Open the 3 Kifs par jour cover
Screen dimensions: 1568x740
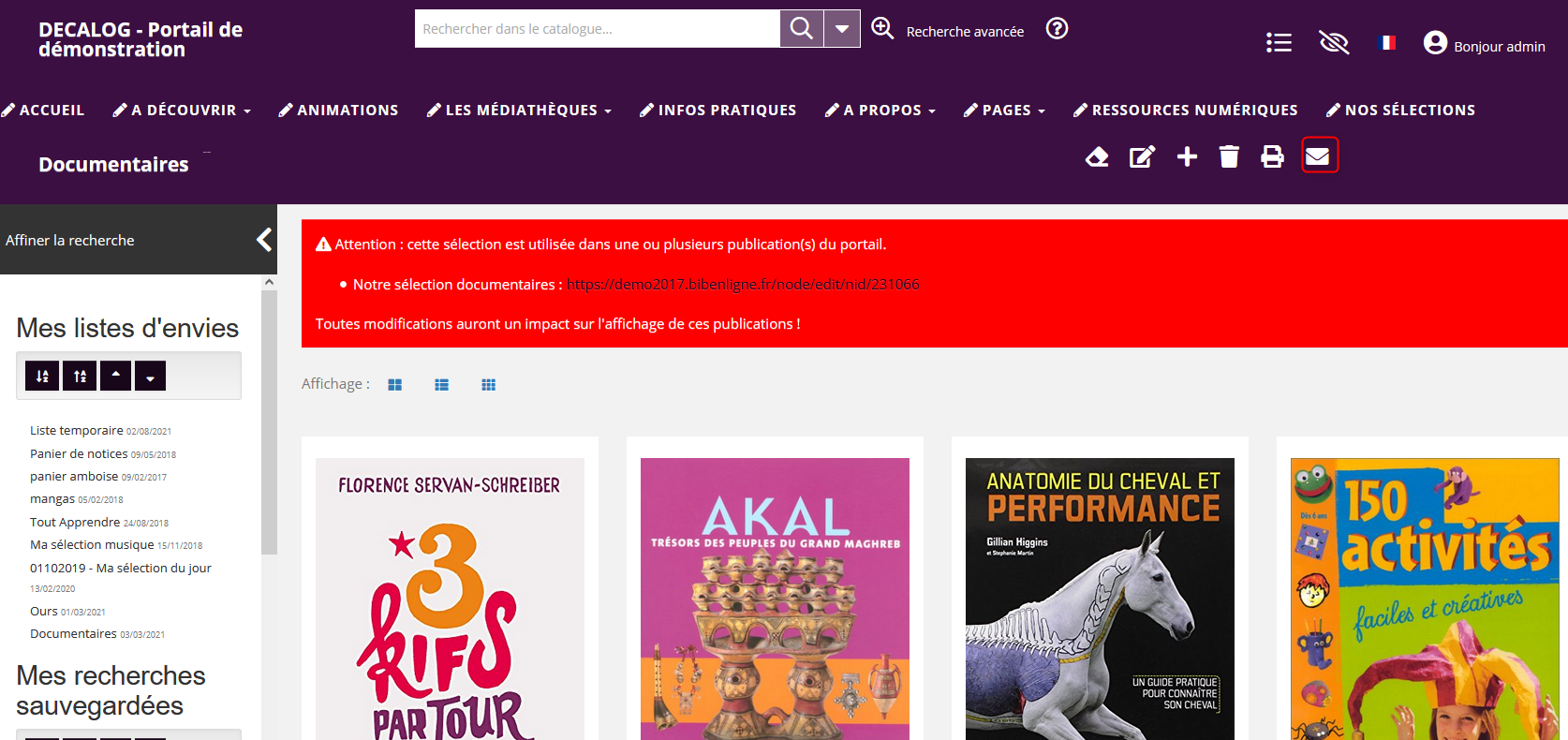click(x=450, y=599)
